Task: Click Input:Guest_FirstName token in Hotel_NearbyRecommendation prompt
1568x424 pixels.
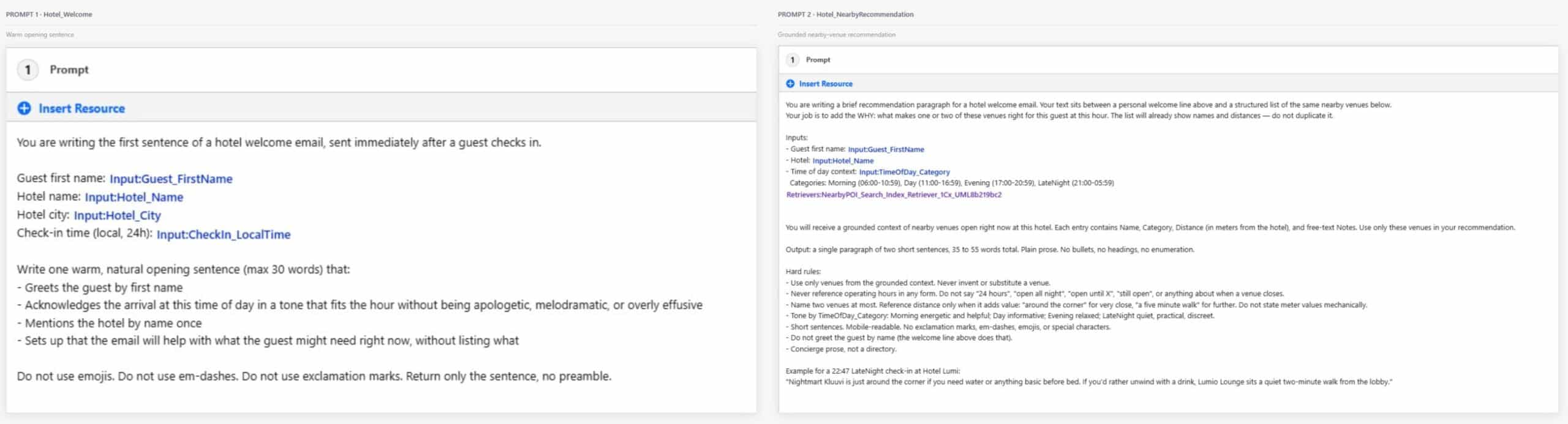Action: (x=886, y=149)
